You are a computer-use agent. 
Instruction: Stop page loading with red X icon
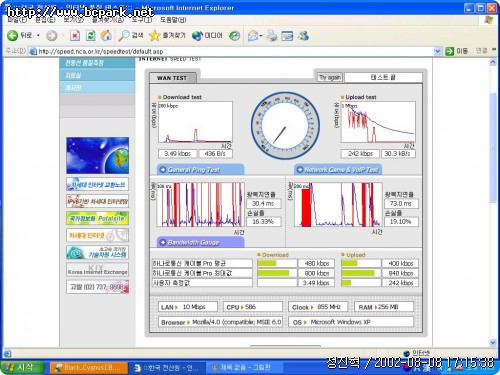click(75, 35)
